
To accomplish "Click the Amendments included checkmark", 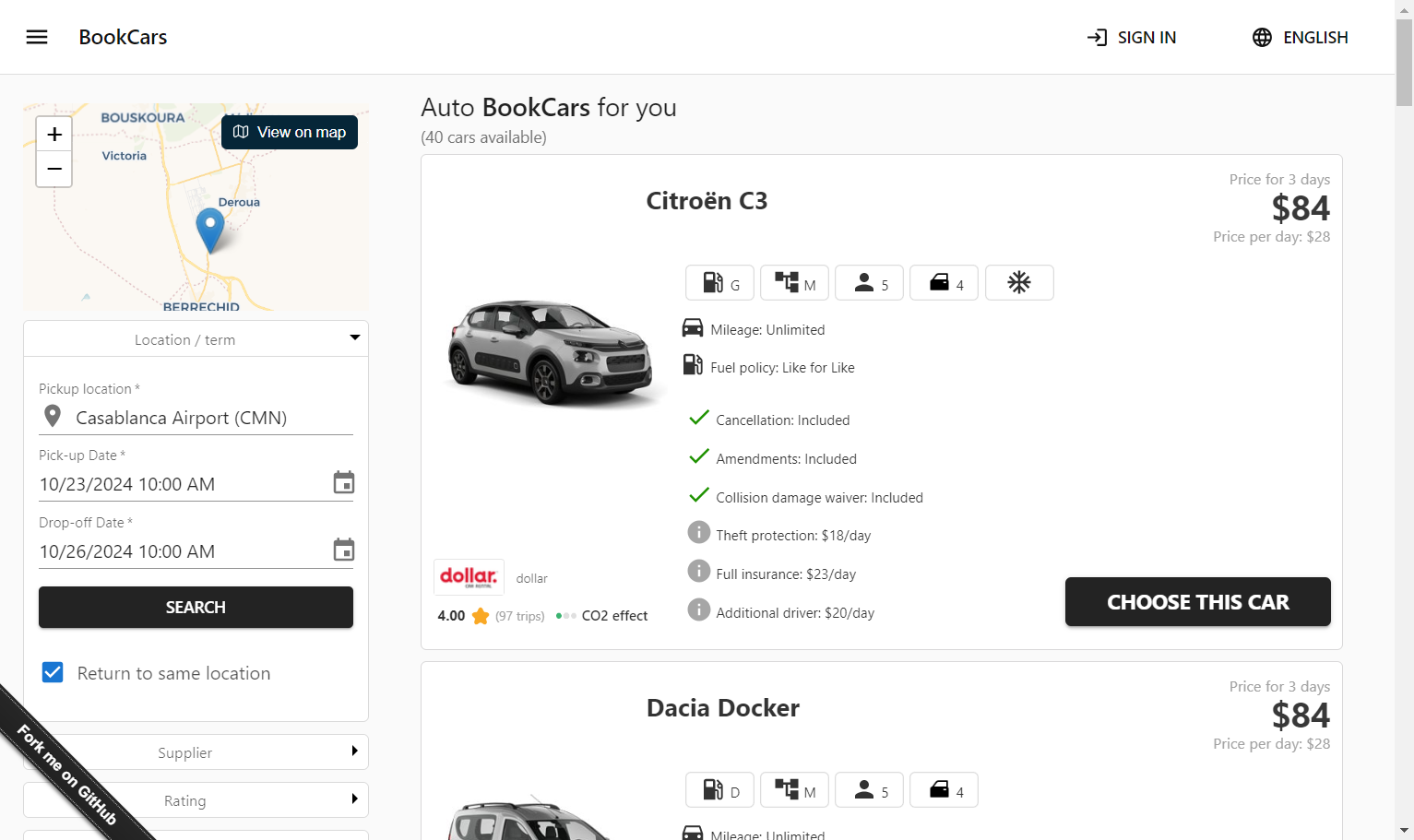I will tap(699, 456).
